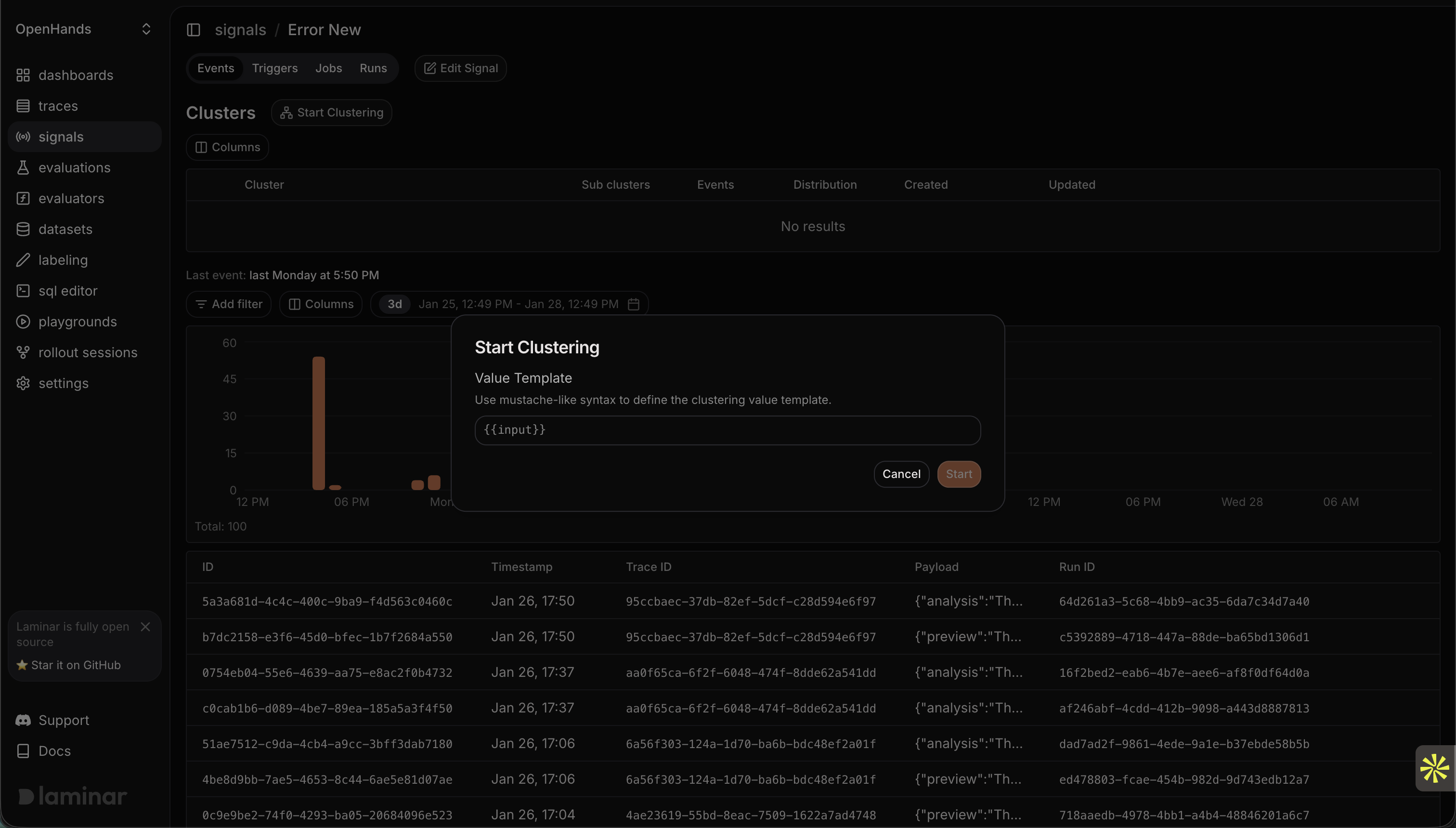Open the events table Columns selector
Image resolution: width=1456 pixels, height=828 pixels.
(321, 304)
